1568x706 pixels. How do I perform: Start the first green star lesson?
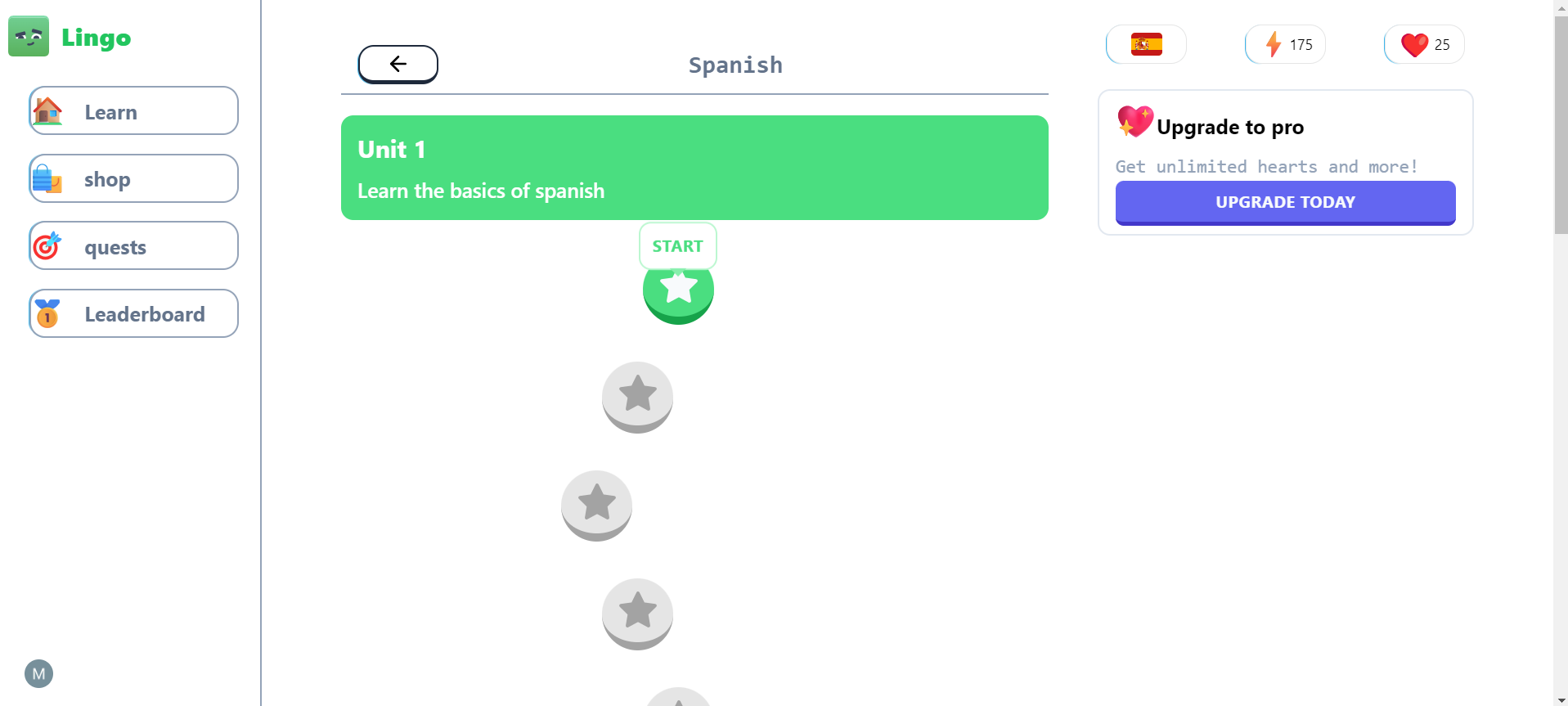pyautogui.click(x=678, y=289)
